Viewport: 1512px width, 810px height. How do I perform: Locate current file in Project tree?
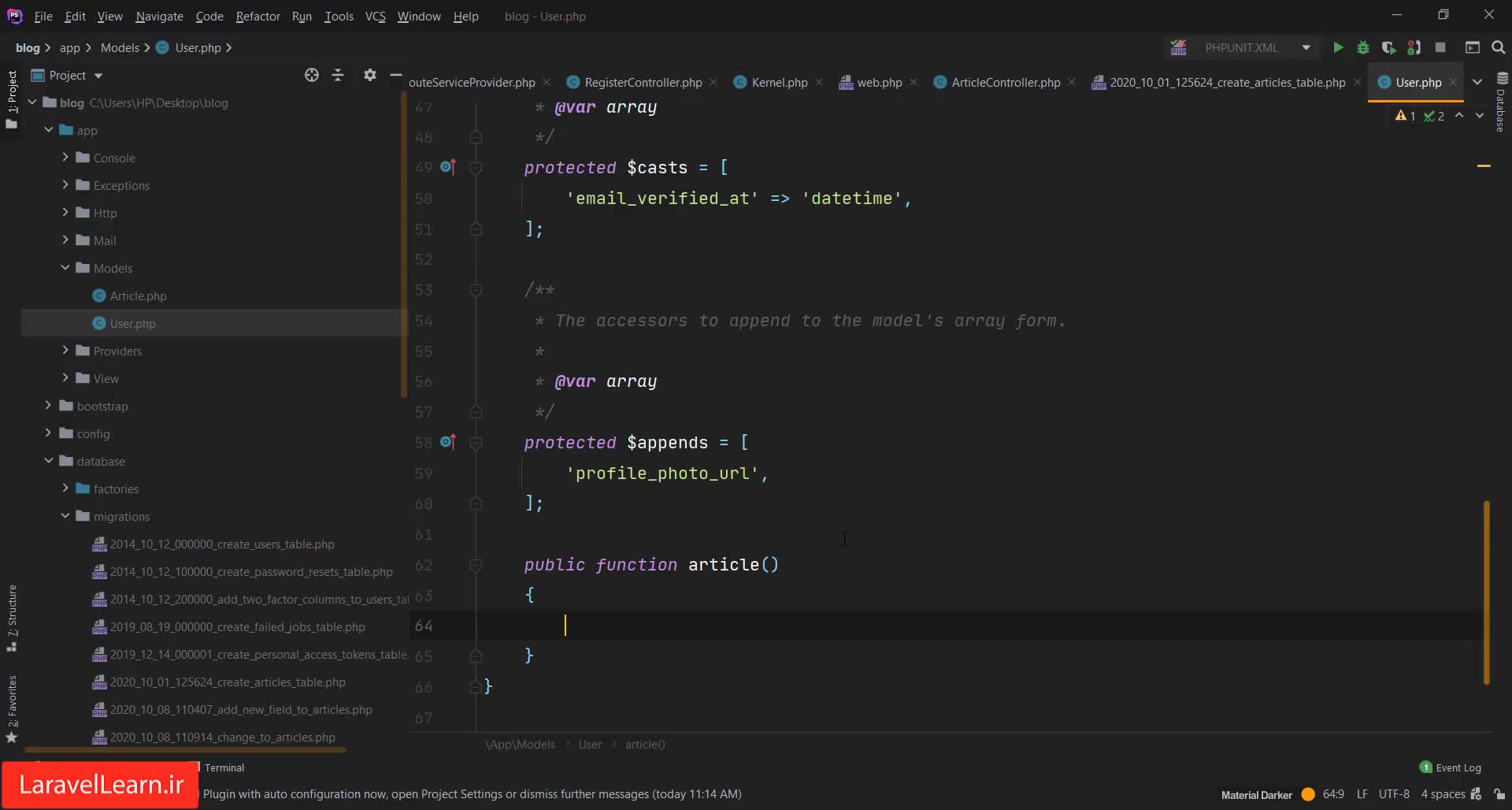312,76
